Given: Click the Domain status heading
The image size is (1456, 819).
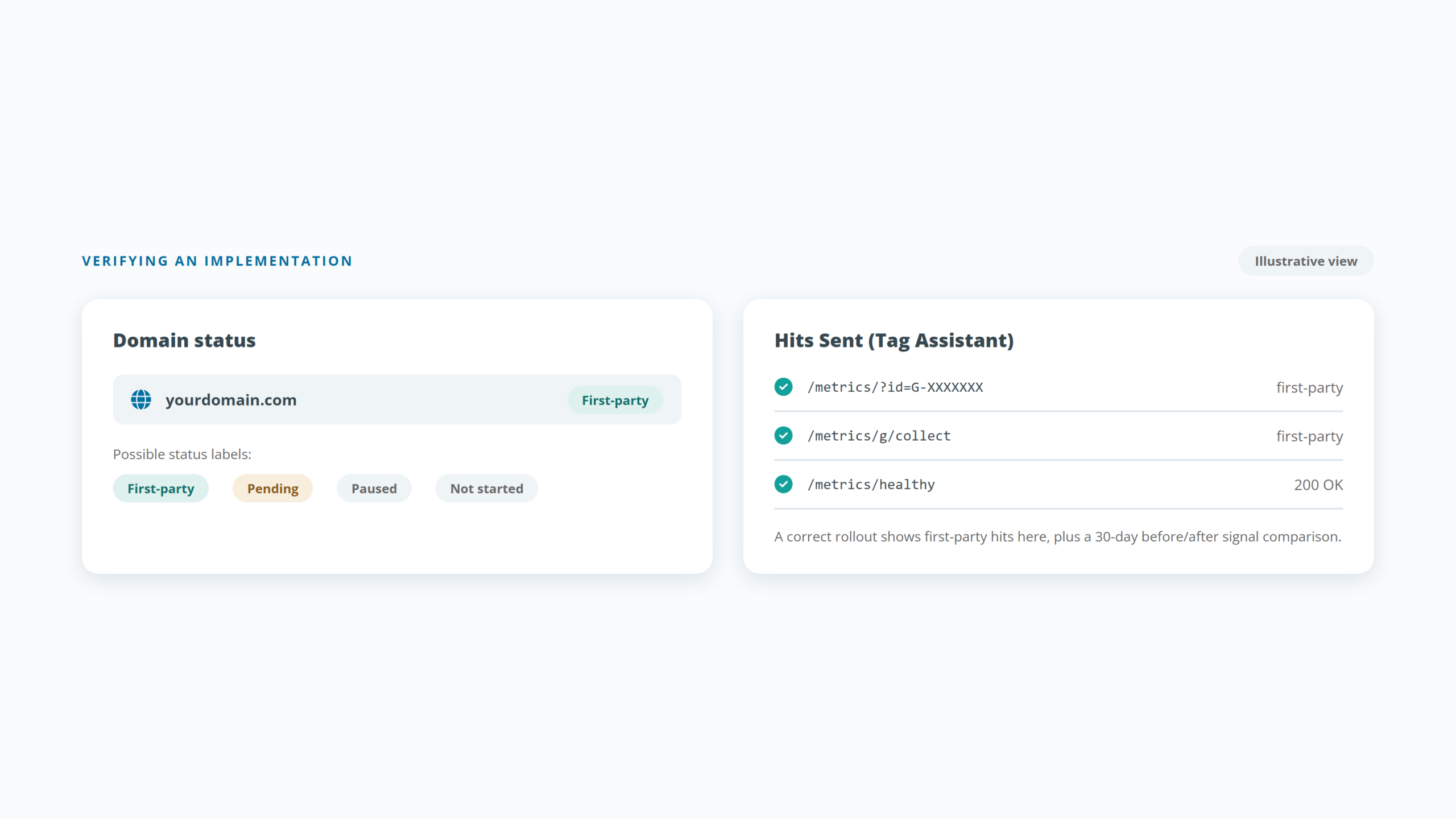Looking at the screenshot, I should click(x=184, y=340).
